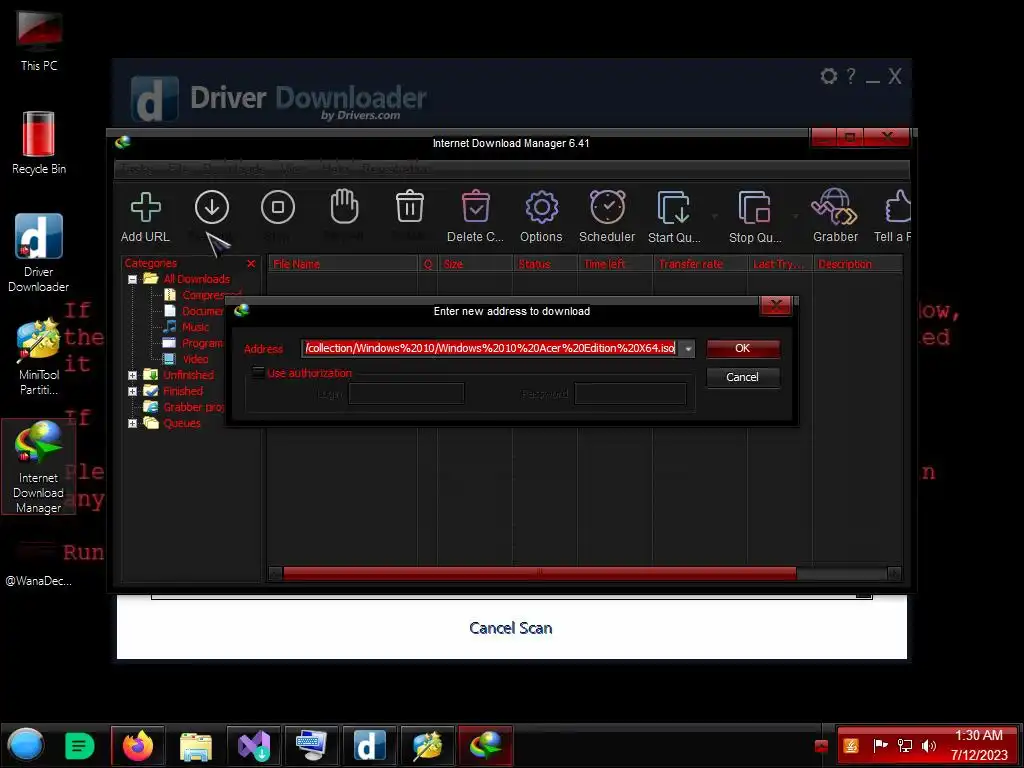Click the Password input field
Screen dimensions: 1024x768
[x=630, y=394]
